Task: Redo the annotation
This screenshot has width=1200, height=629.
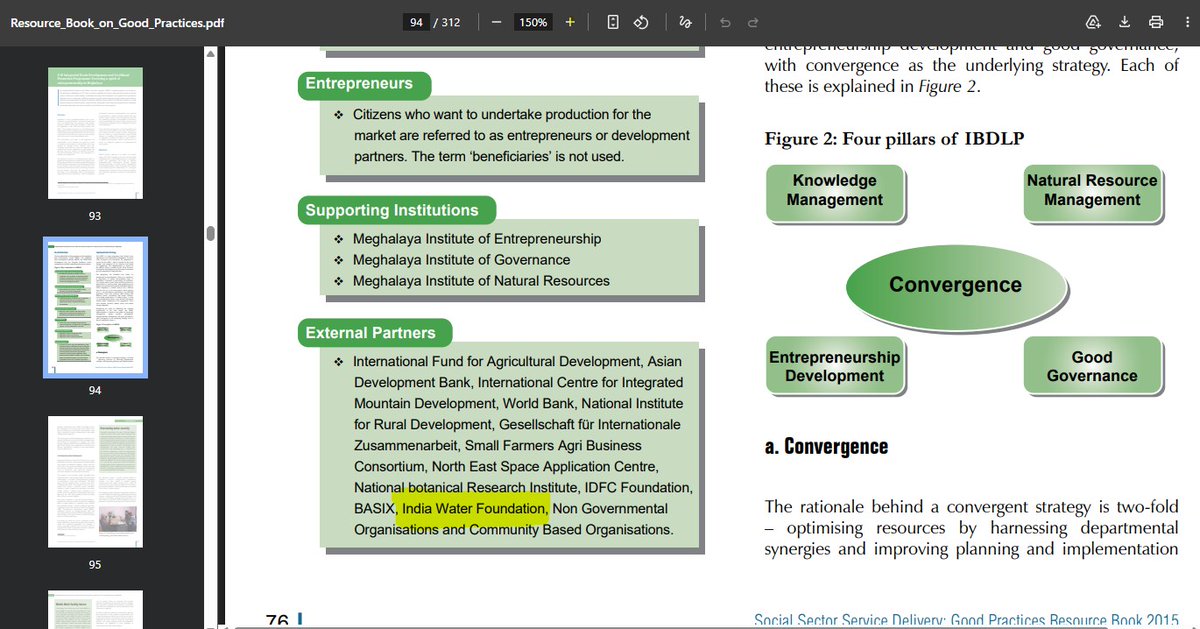Action: 753,22
